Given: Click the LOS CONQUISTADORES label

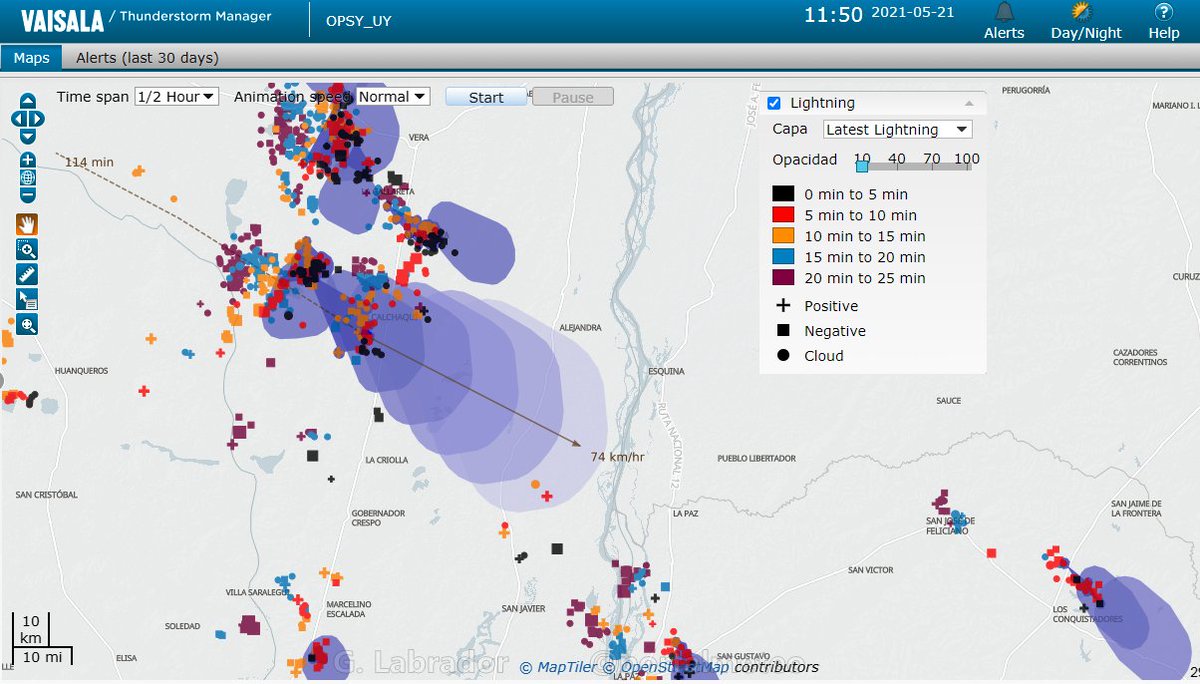Looking at the screenshot, I should (x=1088, y=613).
